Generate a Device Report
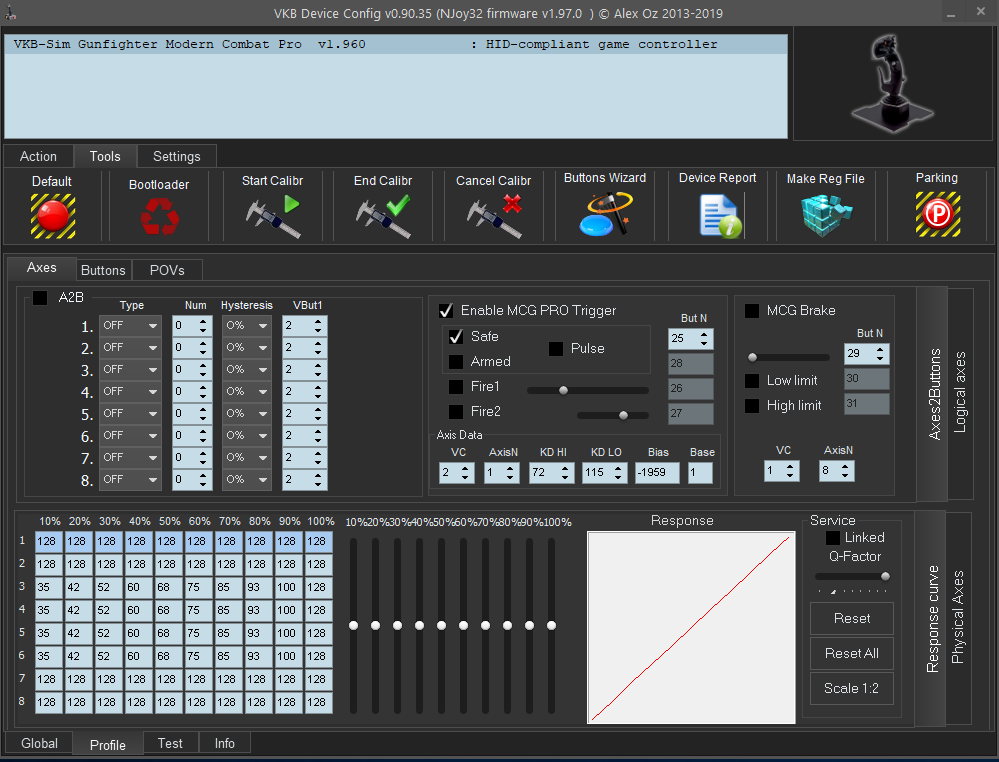999x762 pixels. pyautogui.click(x=718, y=215)
